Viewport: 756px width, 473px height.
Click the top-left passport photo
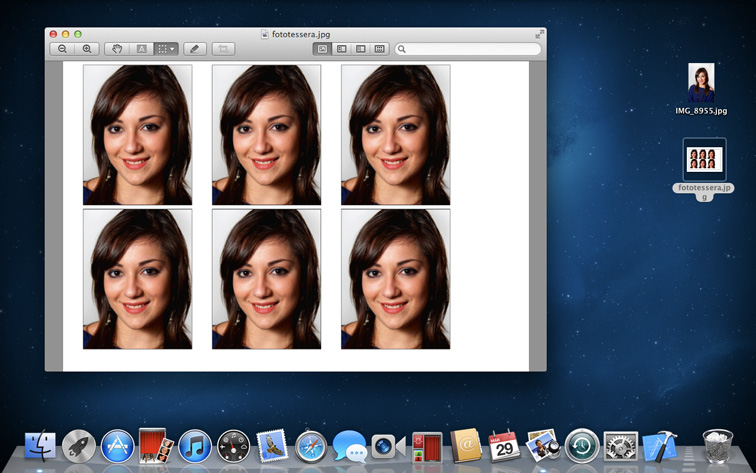pos(137,135)
